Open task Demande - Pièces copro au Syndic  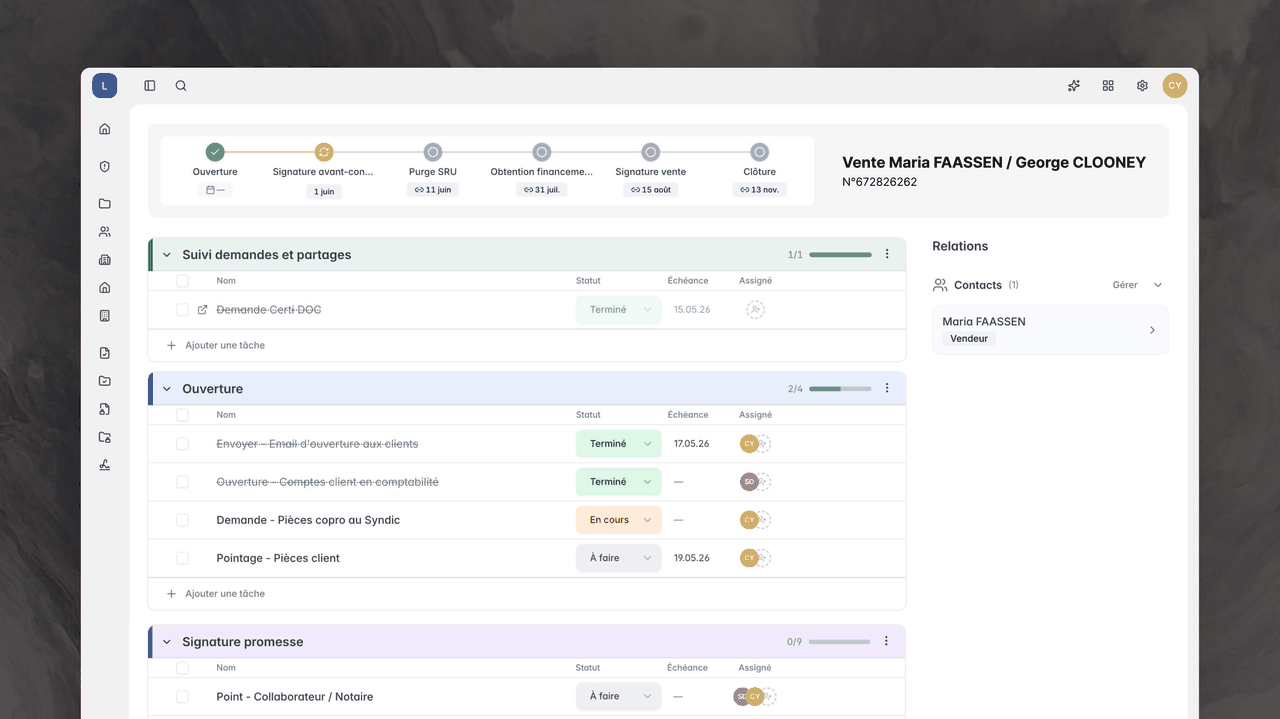click(x=308, y=520)
